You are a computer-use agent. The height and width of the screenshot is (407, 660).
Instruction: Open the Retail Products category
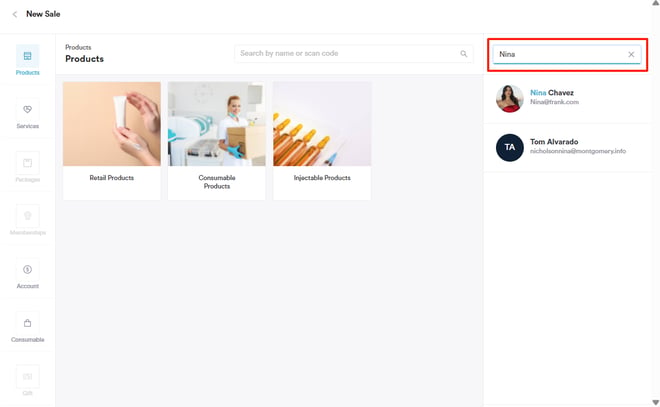tap(112, 141)
